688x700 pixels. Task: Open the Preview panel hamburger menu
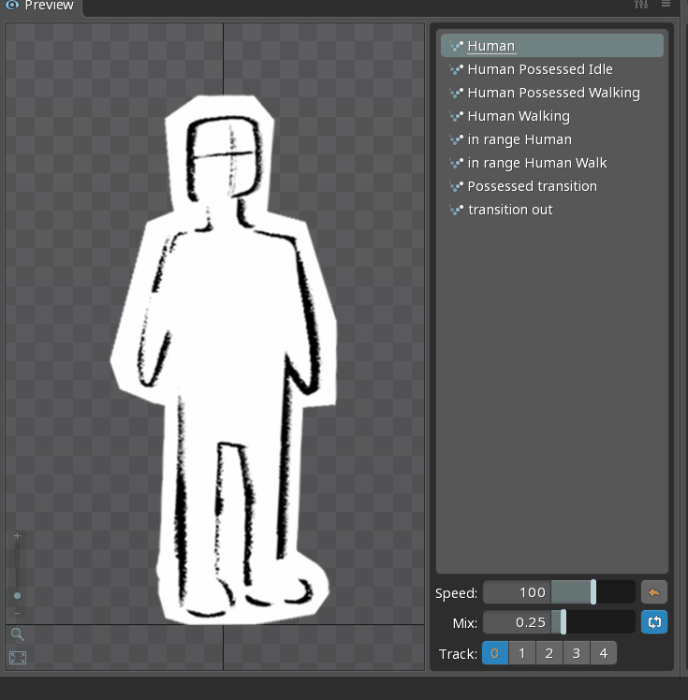click(666, 4)
